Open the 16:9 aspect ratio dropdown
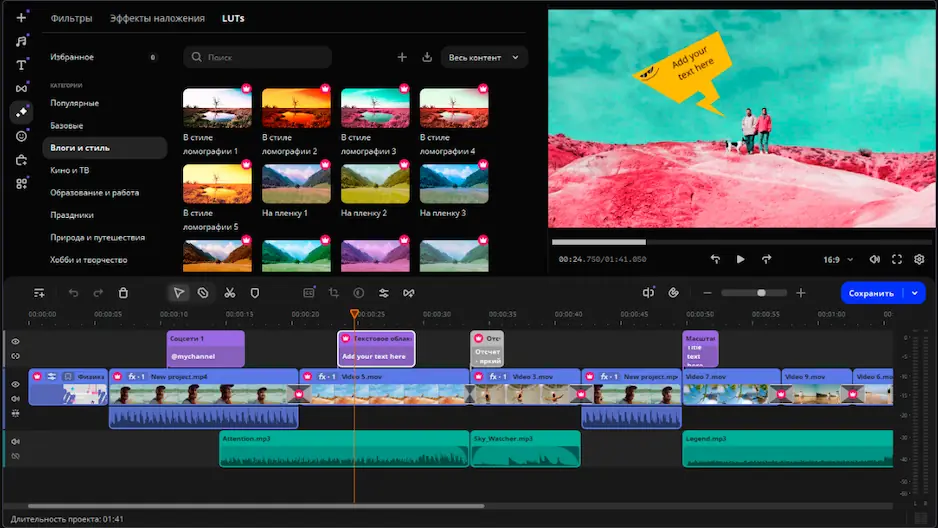Image resolution: width=938 pixels, height=528 pixels. tap(836, 259)
